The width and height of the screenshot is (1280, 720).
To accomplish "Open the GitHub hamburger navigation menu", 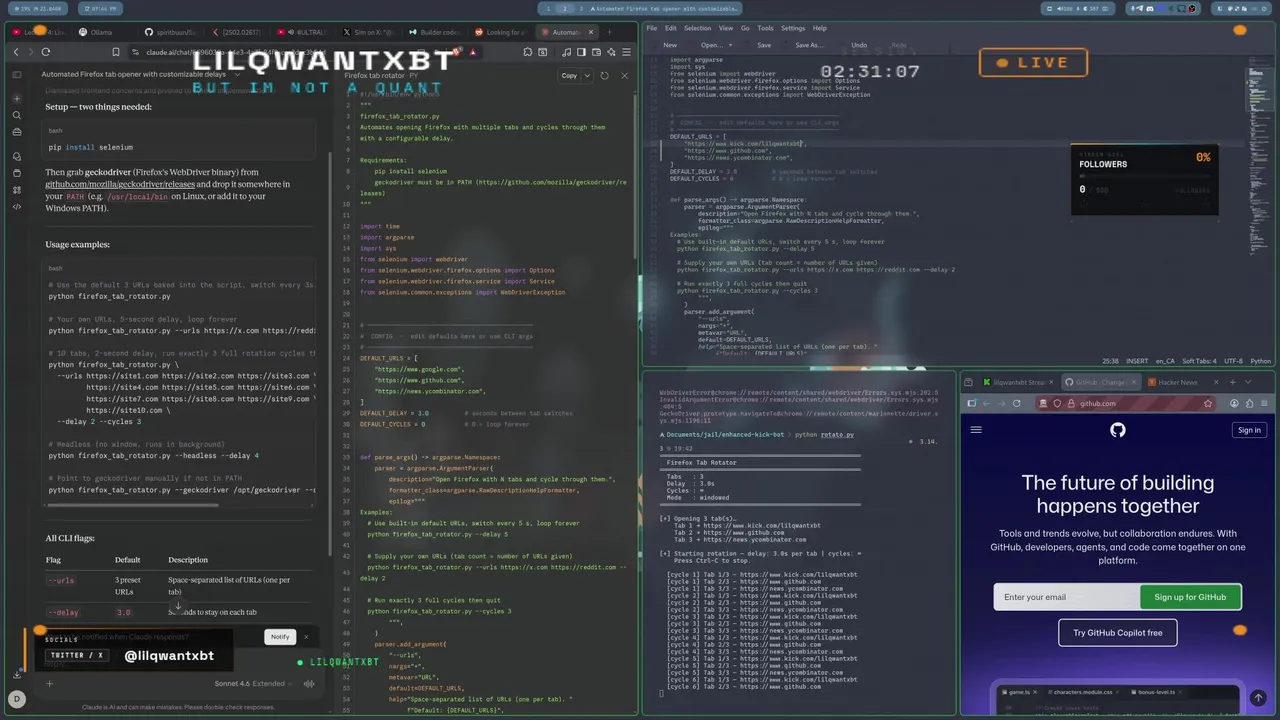I will click(x=976, y=430).
